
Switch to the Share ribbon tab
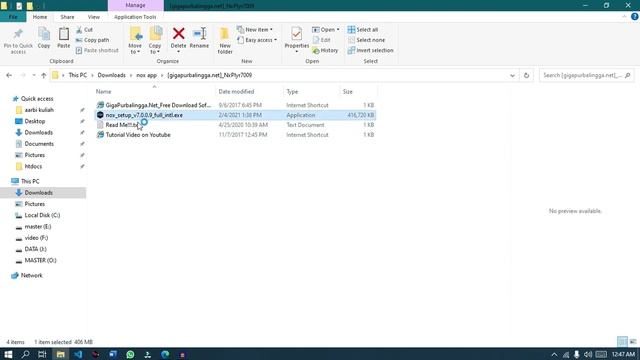click(x=67, y=17)
